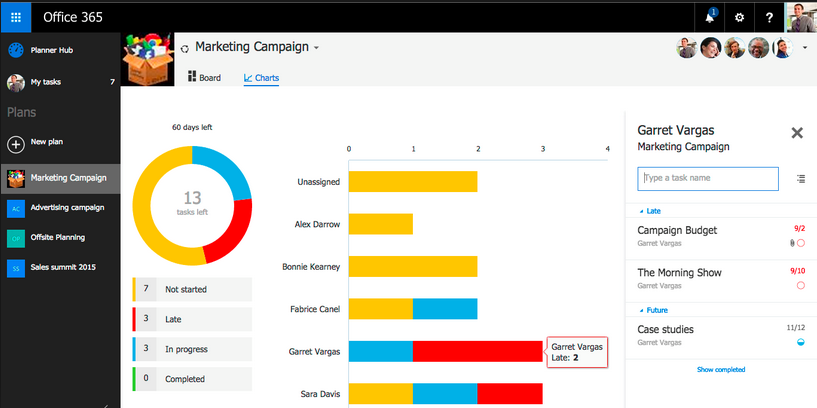Click the help question mark icon
This screenshot has width=817, height=408.
(x=768, y=17)
